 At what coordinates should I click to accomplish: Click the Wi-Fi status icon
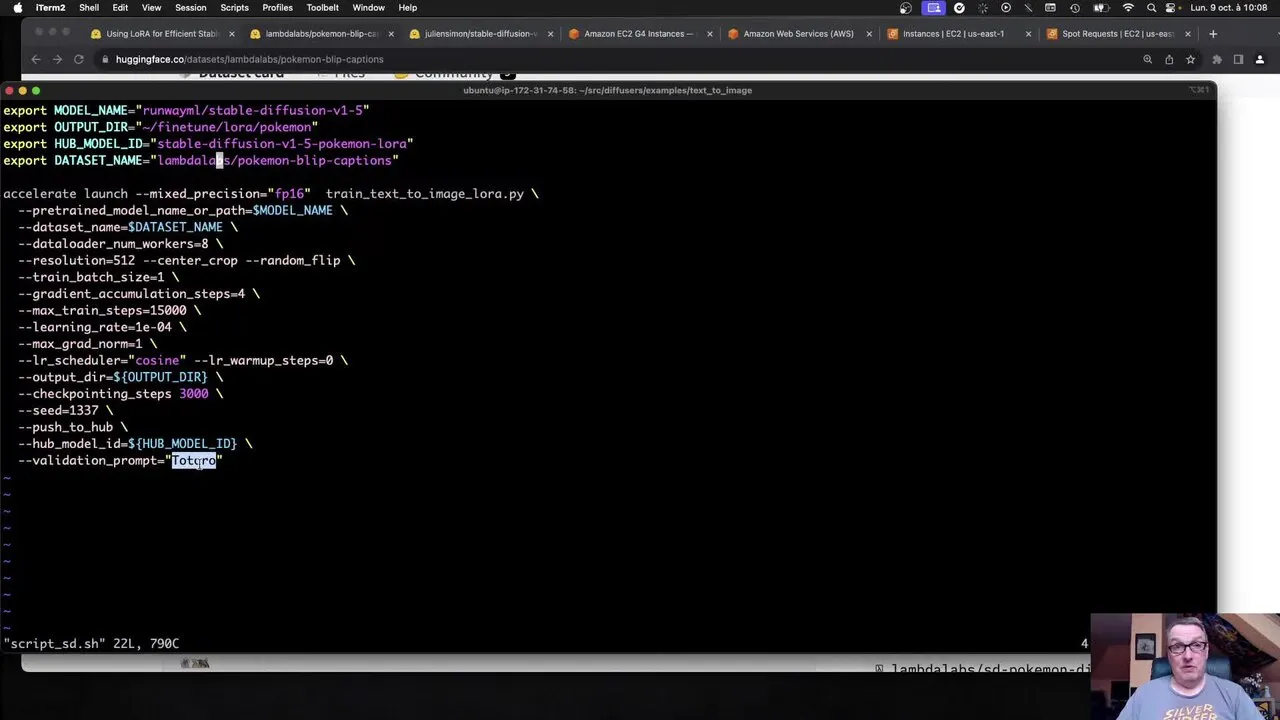point(1128,7)
